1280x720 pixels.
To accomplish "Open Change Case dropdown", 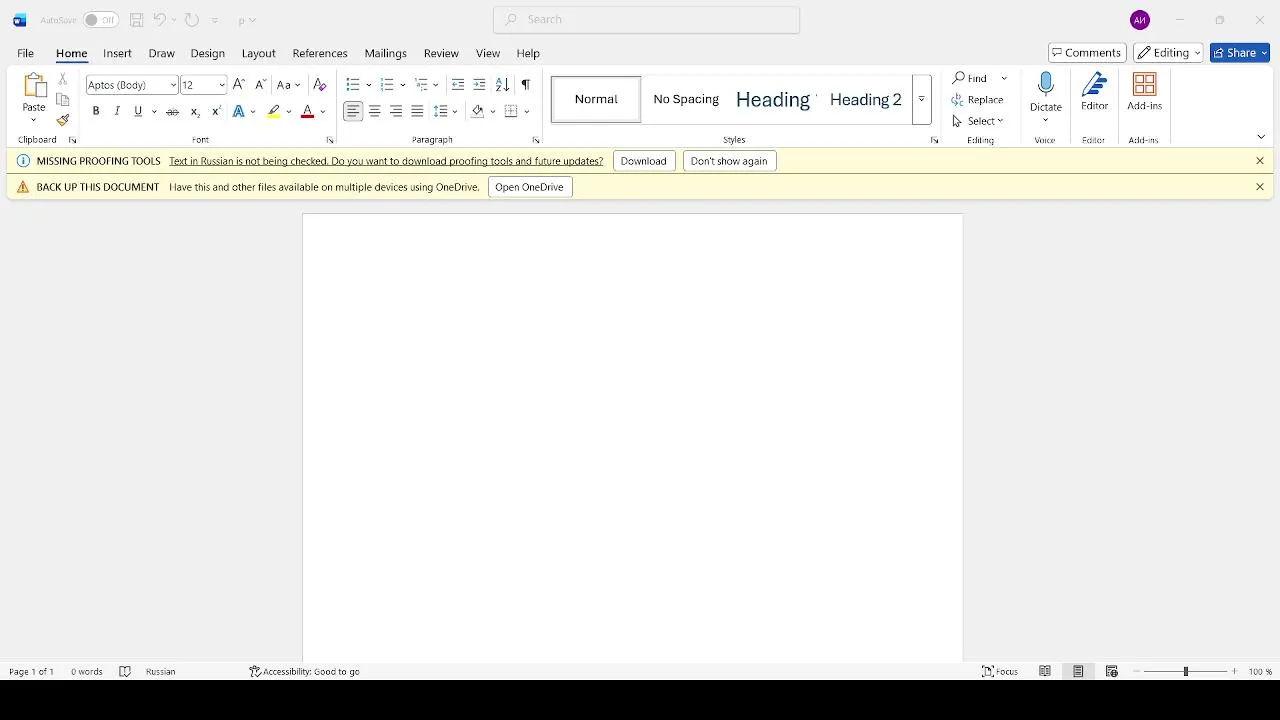I will [289, 85].
